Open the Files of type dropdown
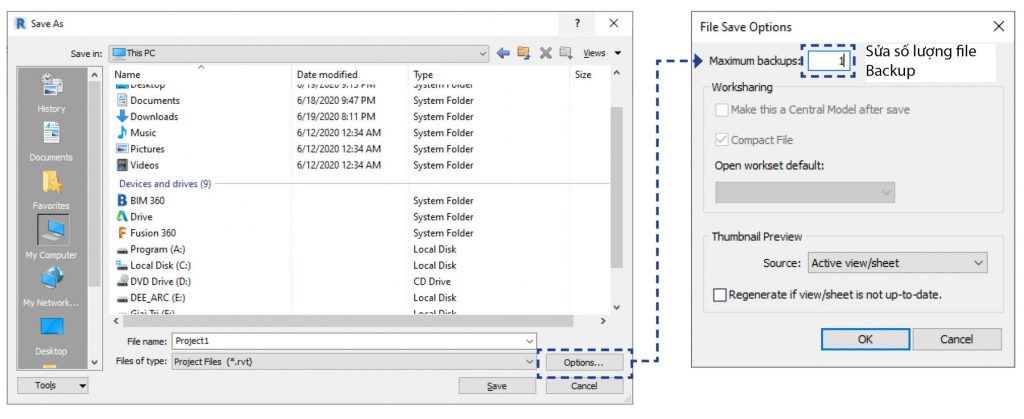 pyautogui.click(x=529, y=362)
